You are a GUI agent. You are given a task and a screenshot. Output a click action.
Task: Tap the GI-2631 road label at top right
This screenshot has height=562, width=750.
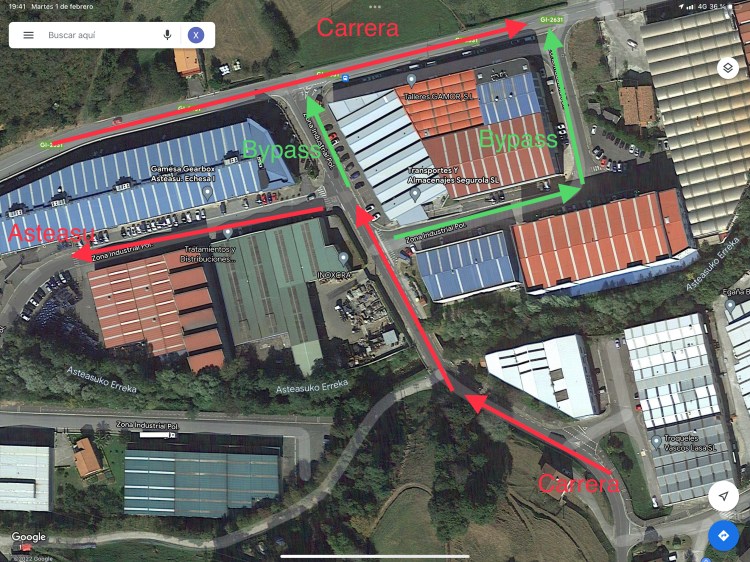[551, 20]
